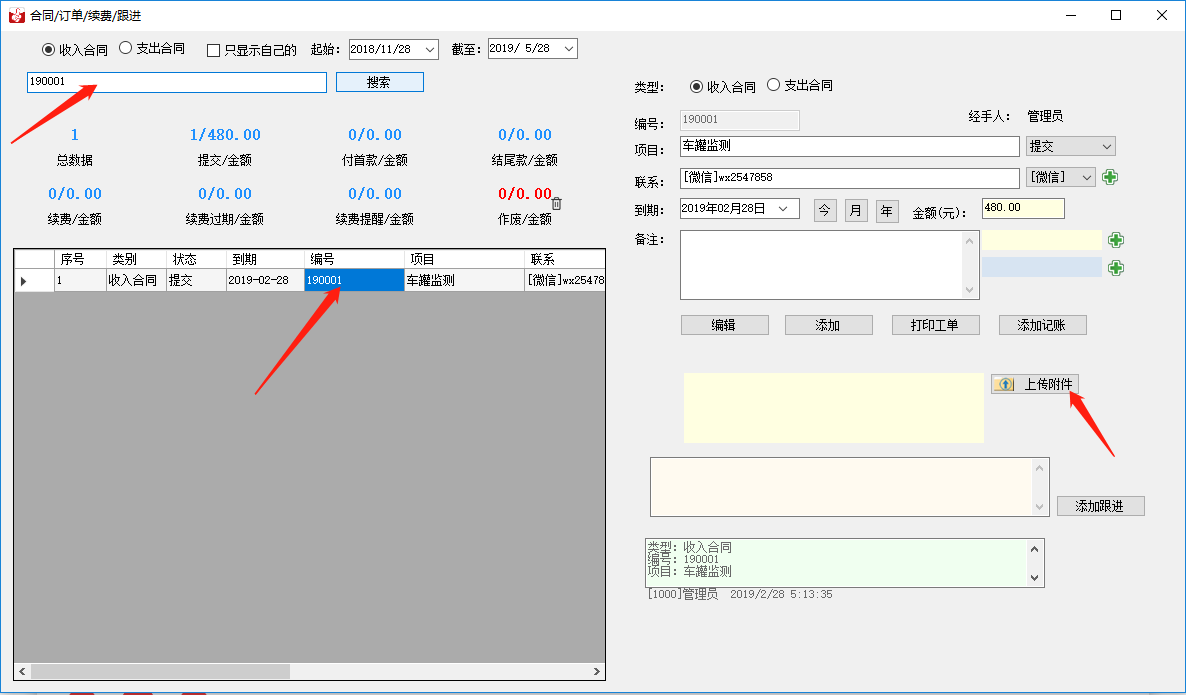Enable the 只显示自己的 checkbox
1186x695 pixels.
213,50
